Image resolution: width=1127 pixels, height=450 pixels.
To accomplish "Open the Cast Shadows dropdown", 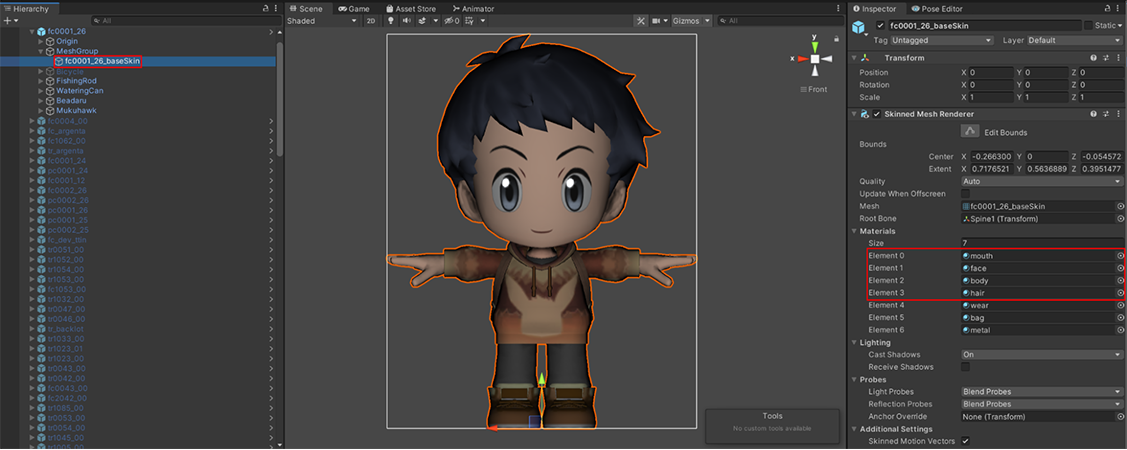I will pos(1041,355).
